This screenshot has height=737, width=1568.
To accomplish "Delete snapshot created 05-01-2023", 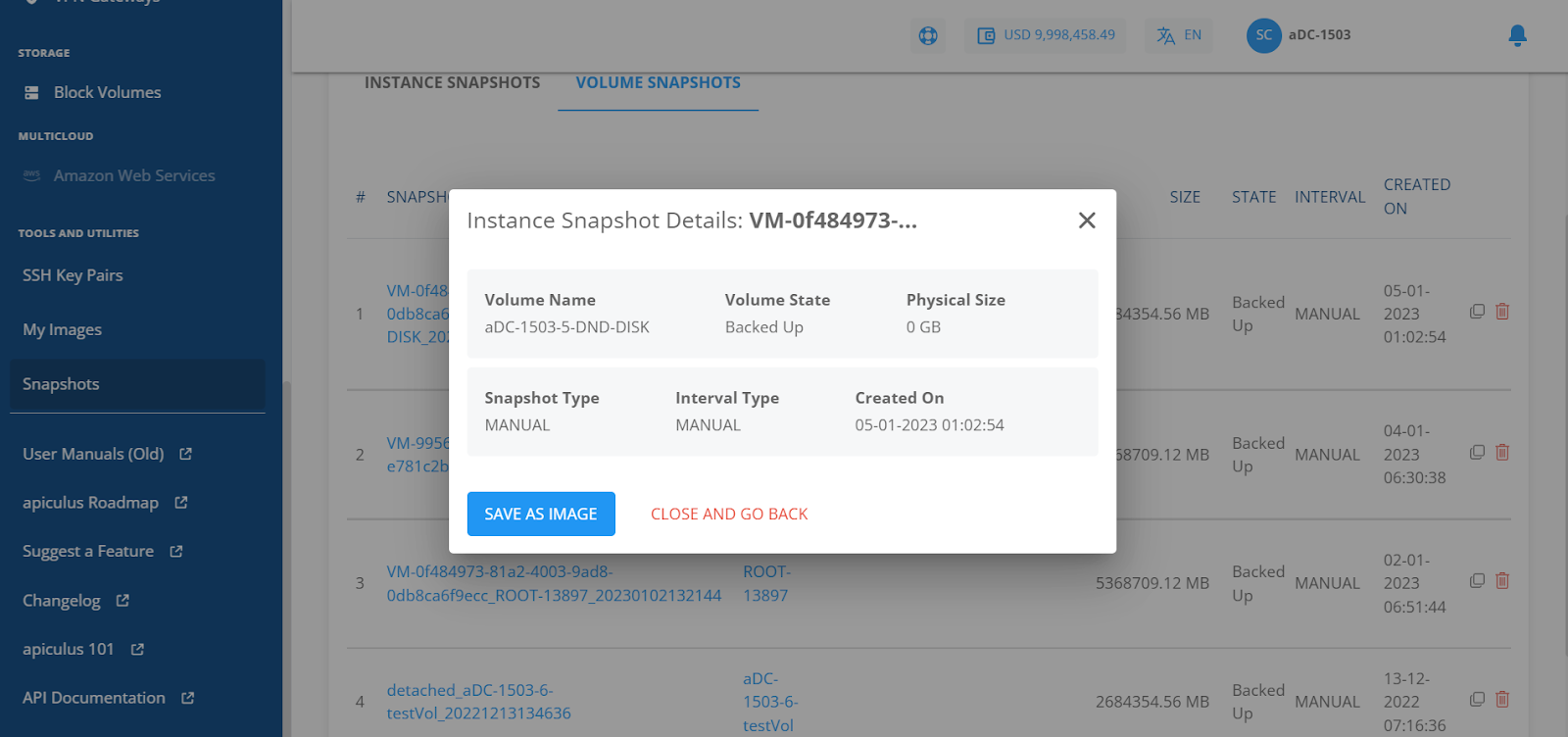I will (x=1502, y=312).
